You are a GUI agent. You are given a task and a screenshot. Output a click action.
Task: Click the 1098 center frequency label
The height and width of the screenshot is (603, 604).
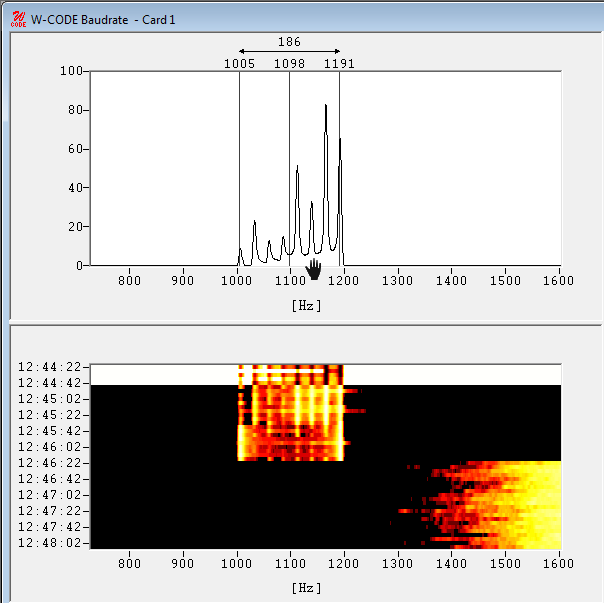[x=289, y=64]
